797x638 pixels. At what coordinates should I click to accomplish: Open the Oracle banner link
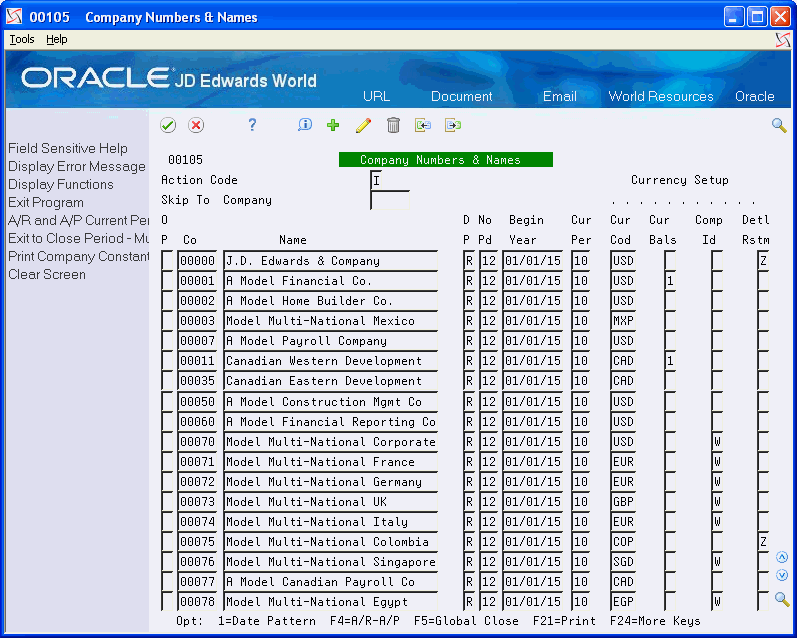click(x=755, y=97)
